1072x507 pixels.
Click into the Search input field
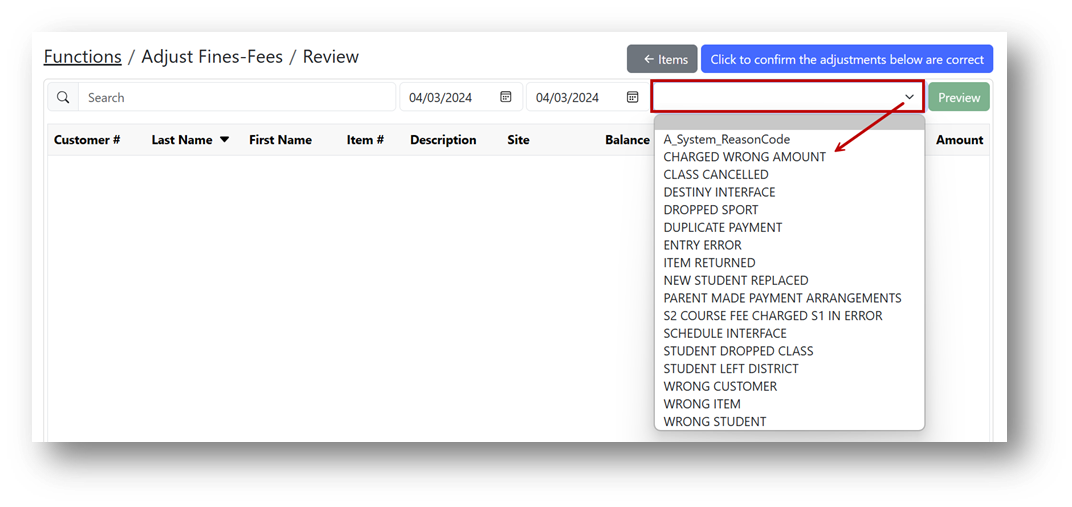click(237, 98)
